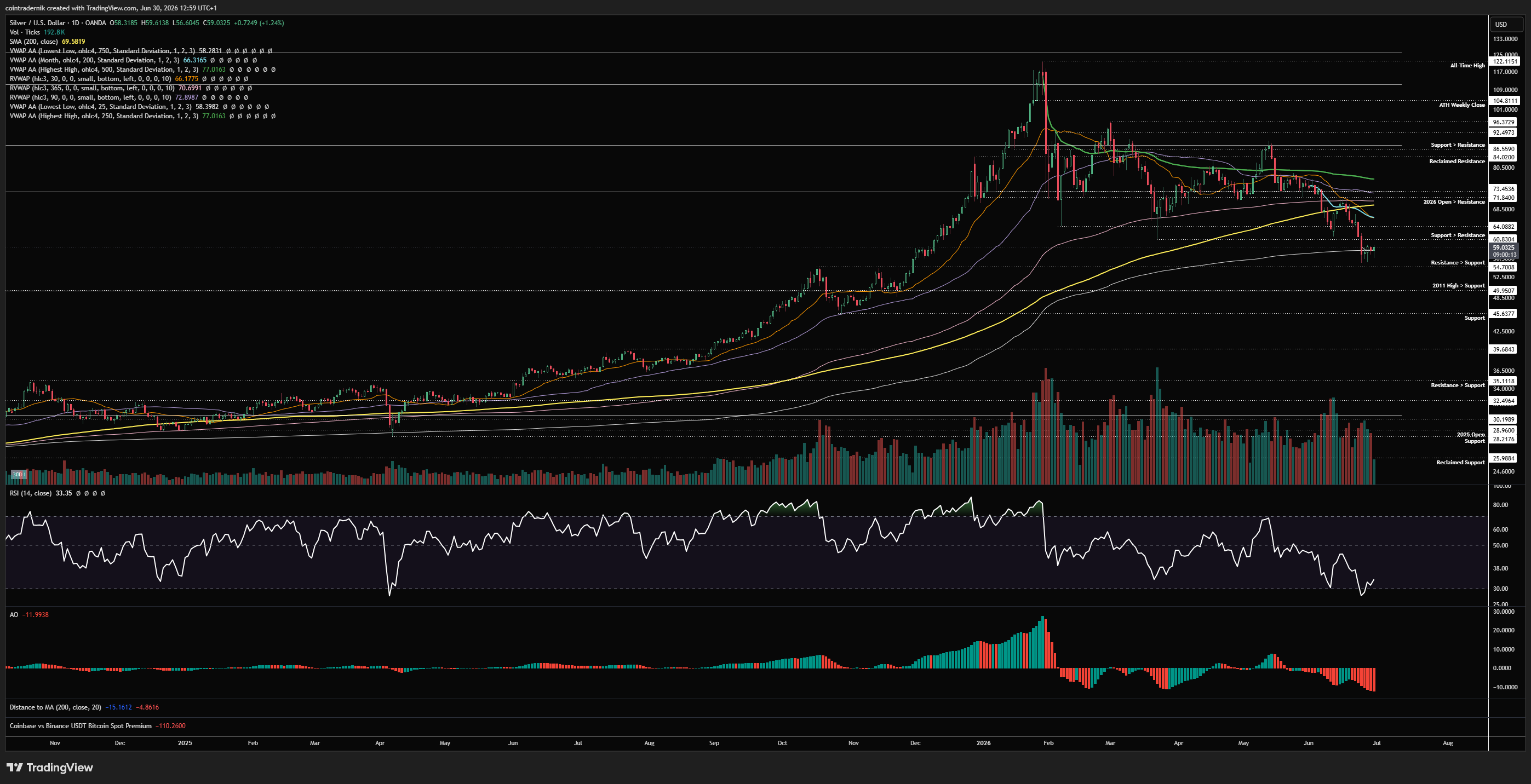Select the 54.7008 price label
Image resolution: width=1531 pixels, height=784 pixels.
(x=1504, y=267)
